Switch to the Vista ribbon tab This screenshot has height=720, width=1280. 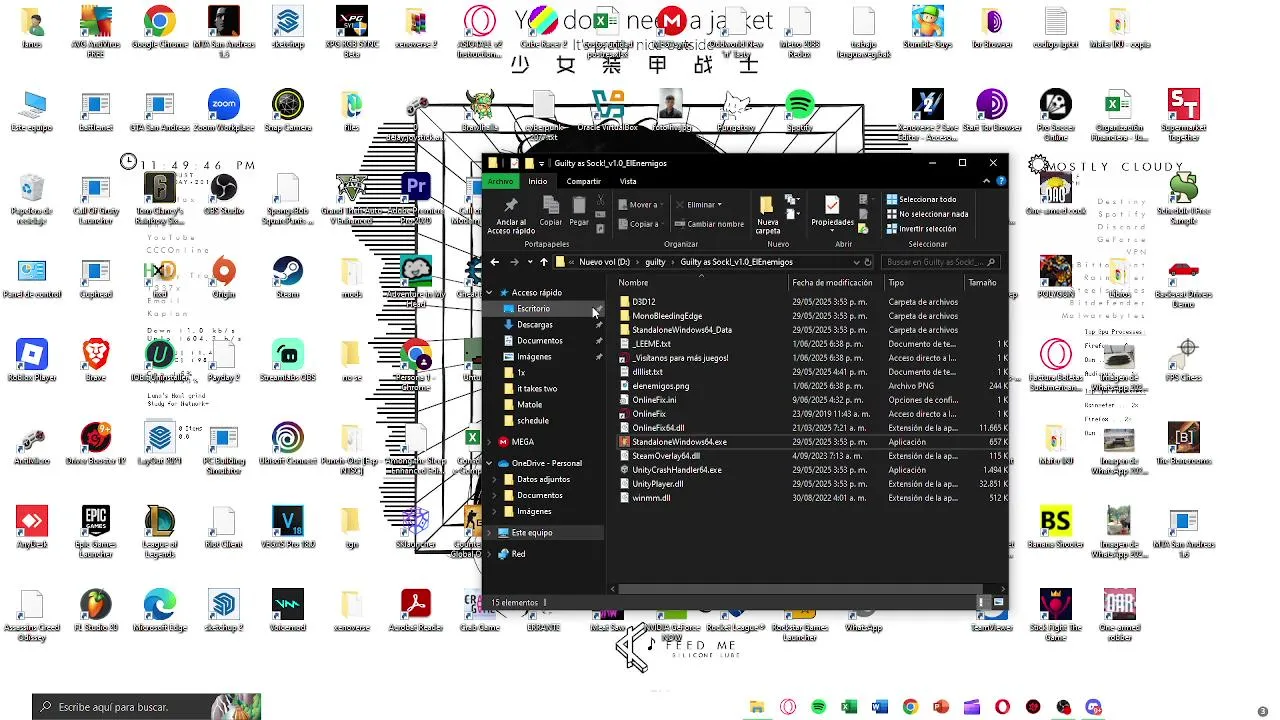tap(628, 181)
